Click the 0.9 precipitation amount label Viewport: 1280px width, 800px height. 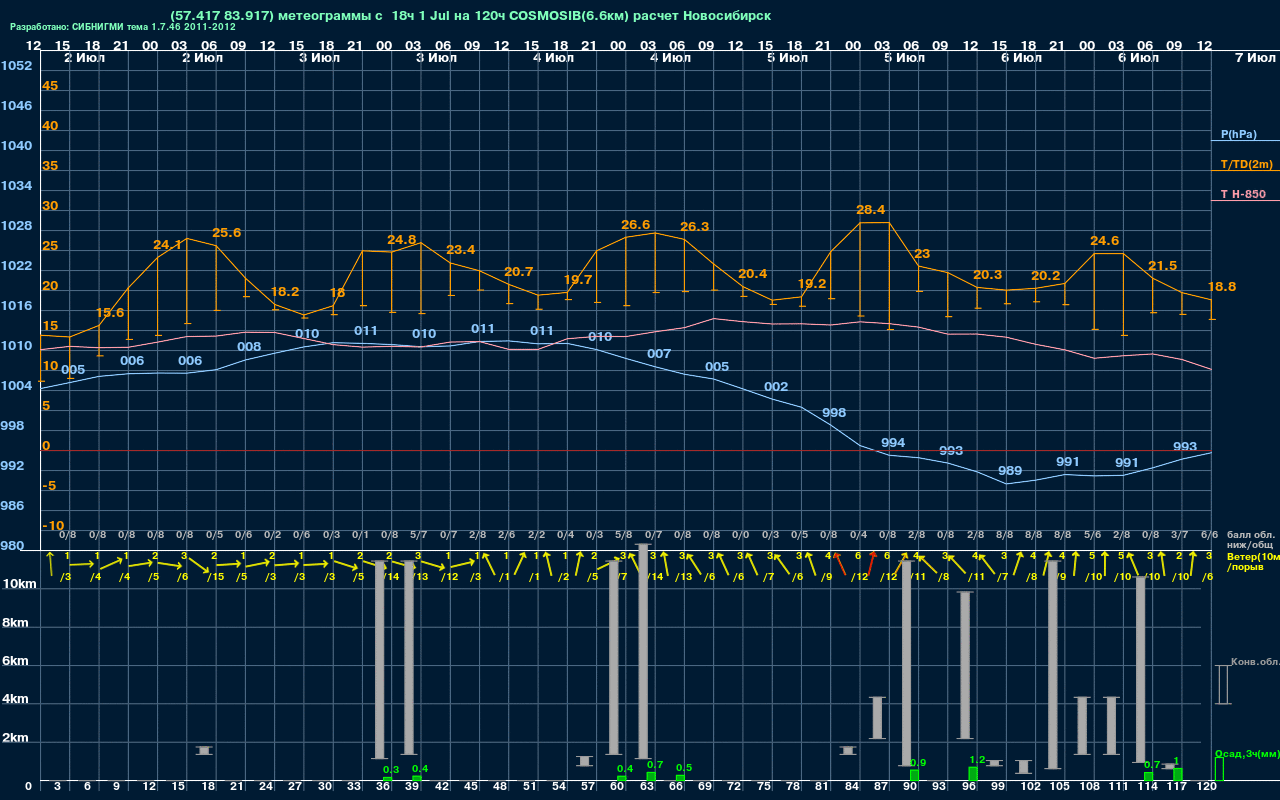[919, 763]
